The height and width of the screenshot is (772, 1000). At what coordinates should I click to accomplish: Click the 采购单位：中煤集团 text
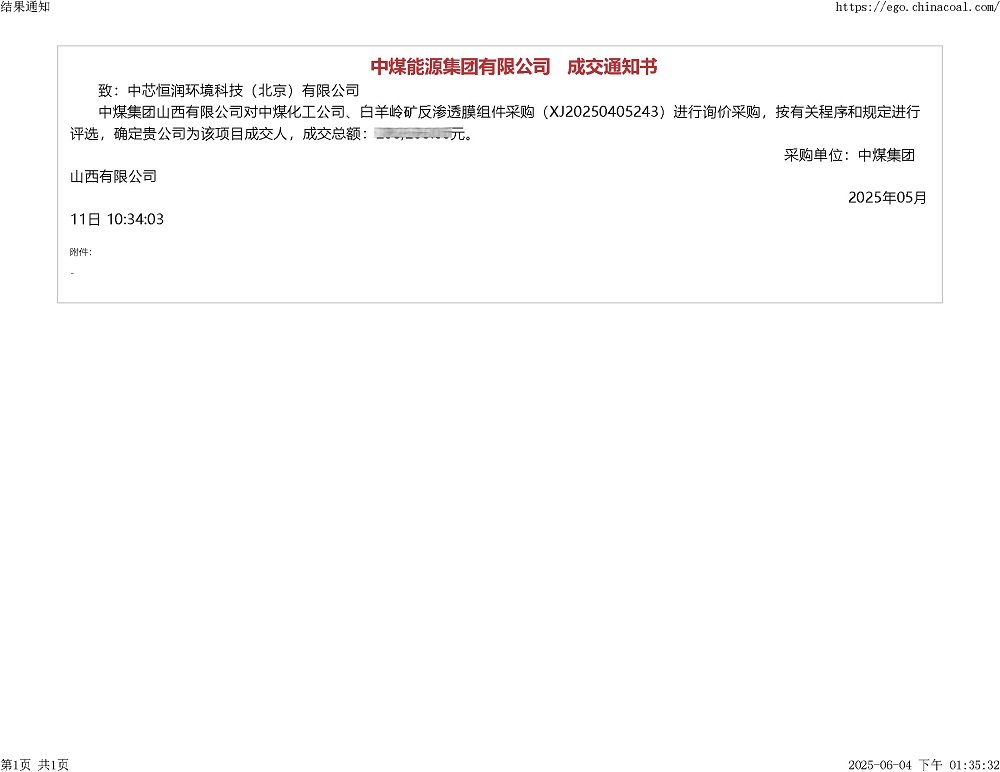pos(849,155)
